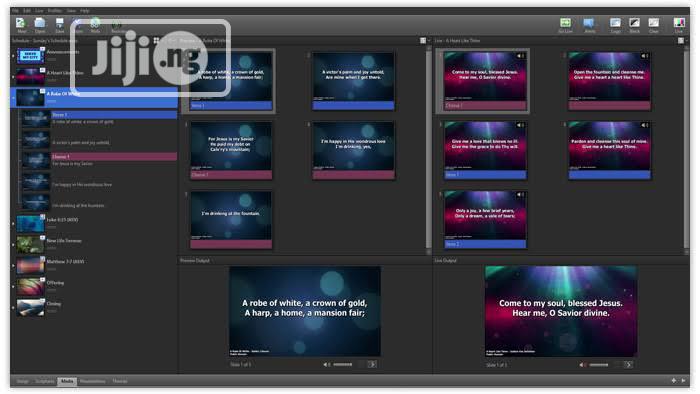Go to next slide in Preview Output
This screenshot has height=394, width=700.
(372, 365)
